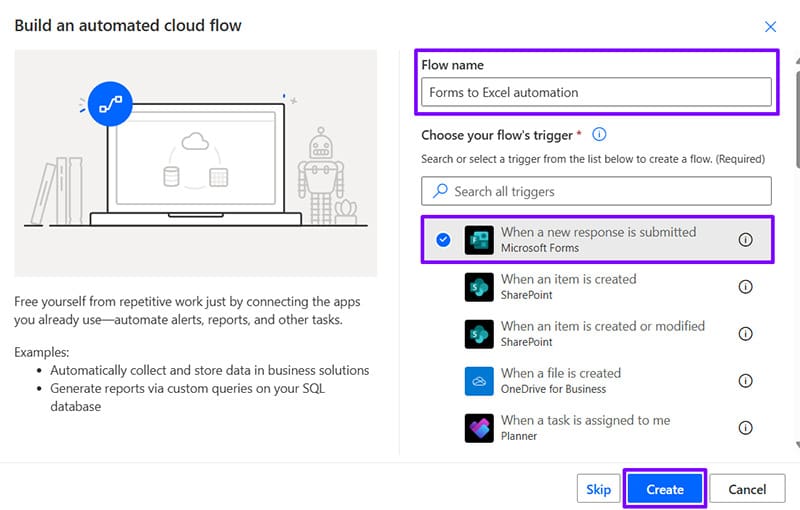Click info icon beside Choose your flow's trigger
This screenshot has height=510, width=800.
pyautogui.click(x=600, y=135)
